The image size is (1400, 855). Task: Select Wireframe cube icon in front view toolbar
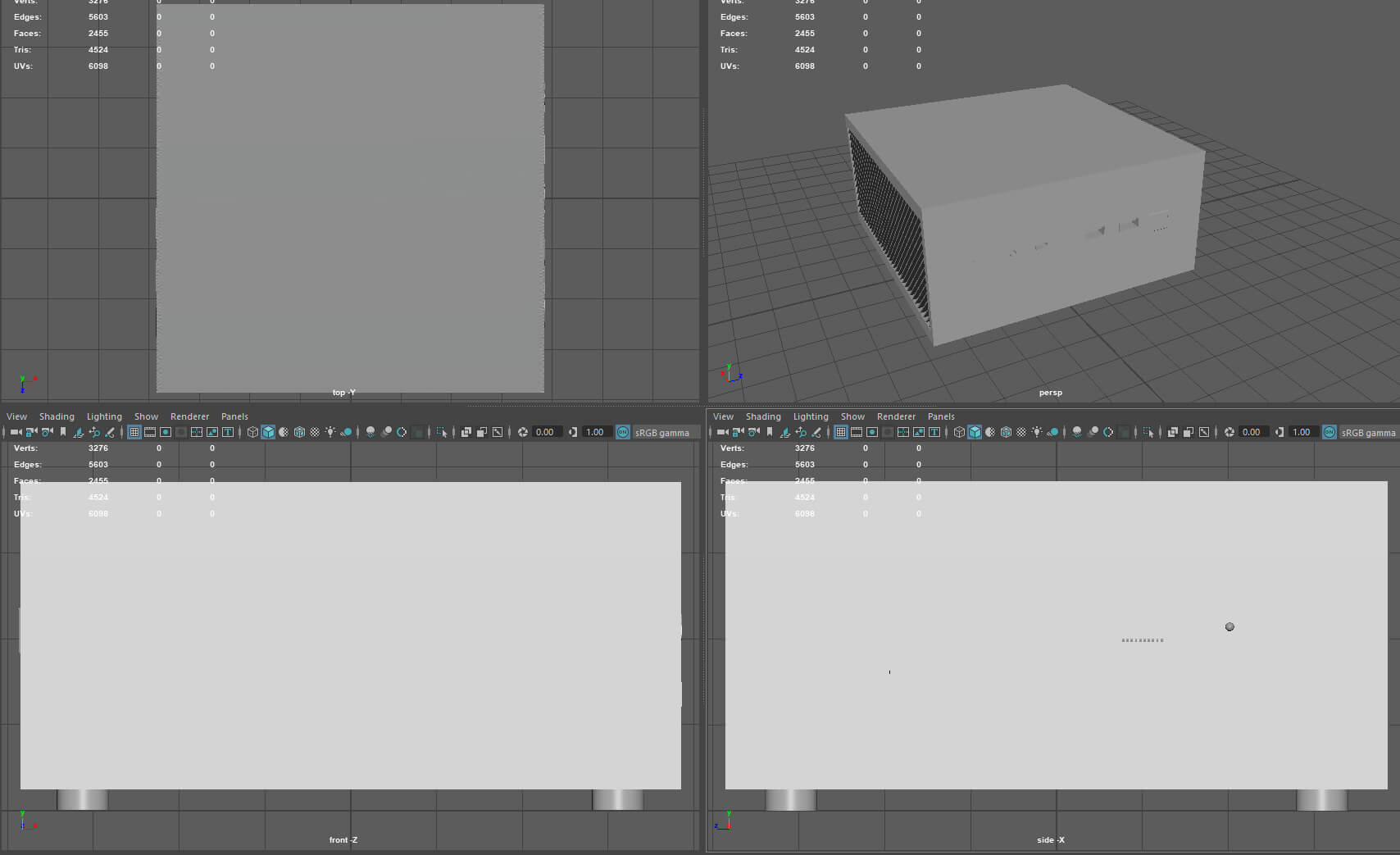pyautogui.click(x=252, y=432)
